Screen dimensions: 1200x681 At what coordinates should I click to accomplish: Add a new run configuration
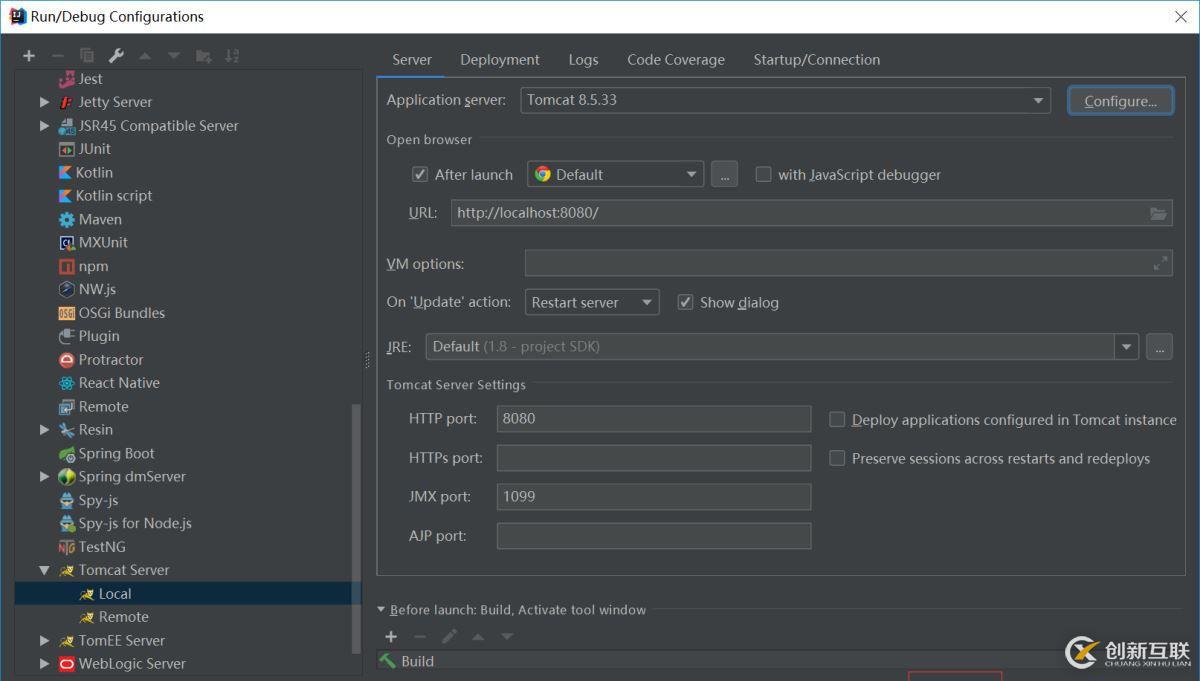tap(28, 55)
